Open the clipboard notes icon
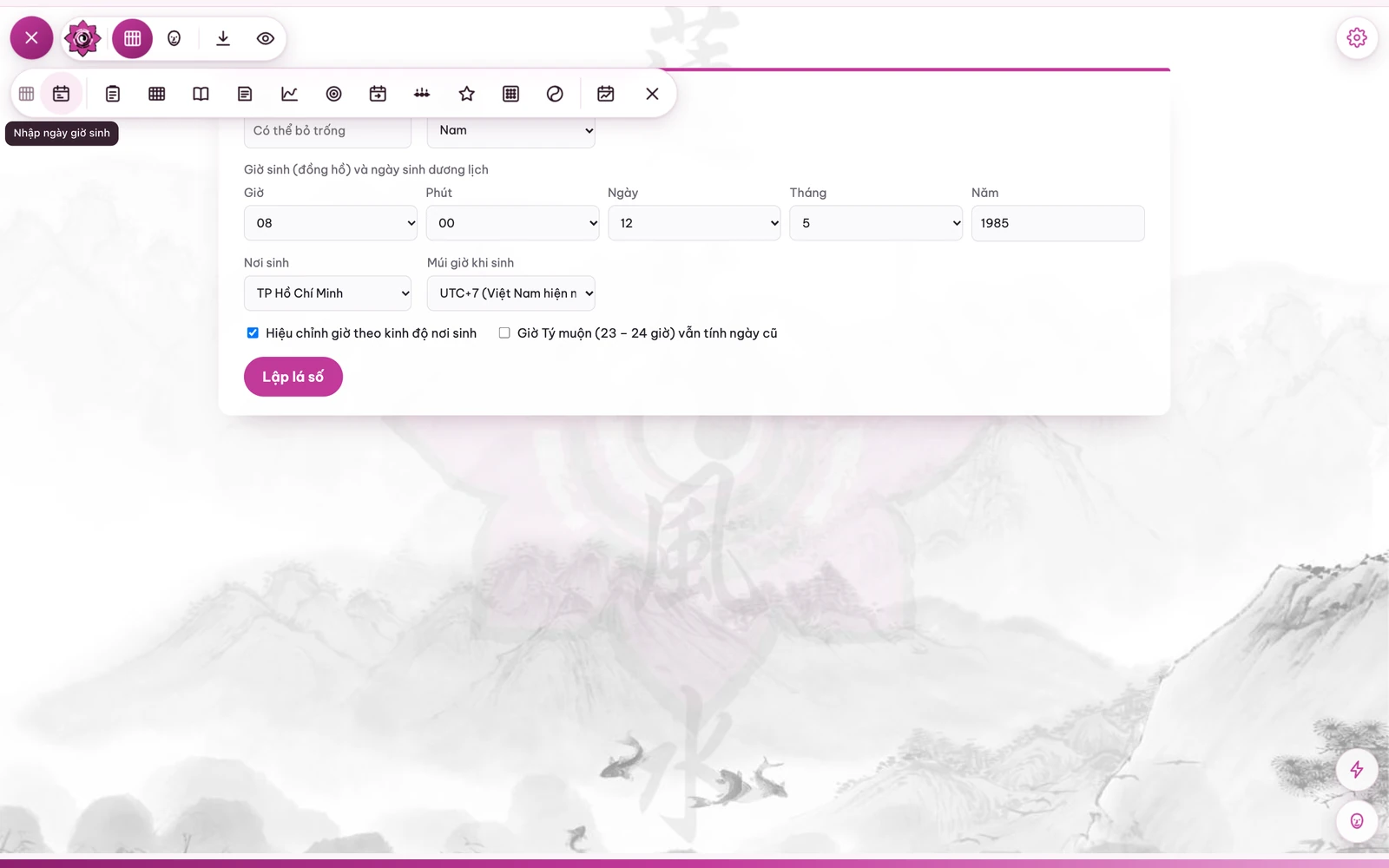Viewport: 1389px width, 868px height. tap(113, 94)
